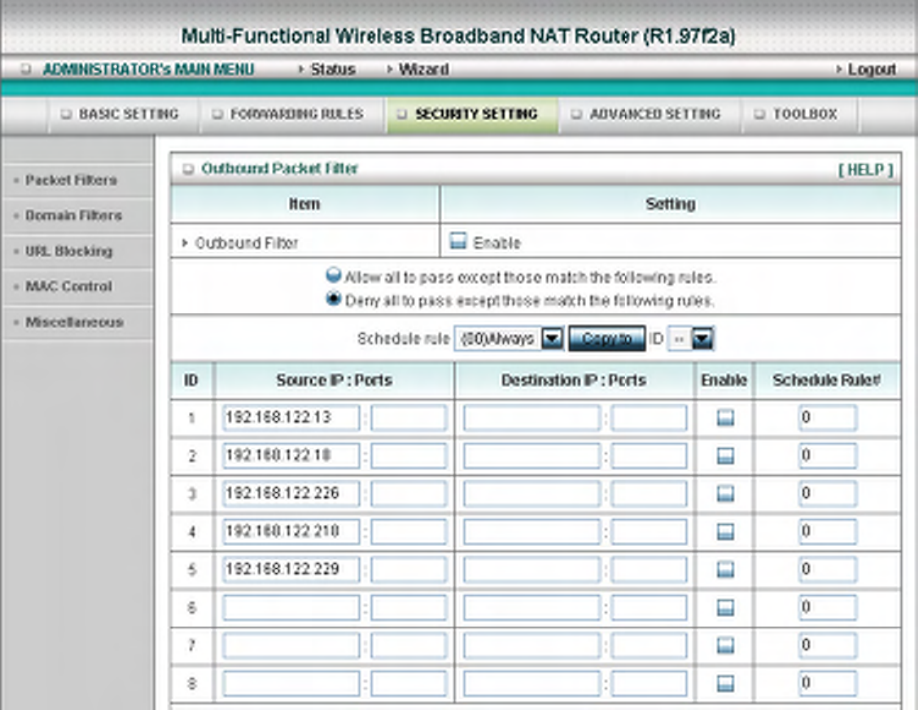Toggle Enable checkbox for rule 2

point(725,456)
